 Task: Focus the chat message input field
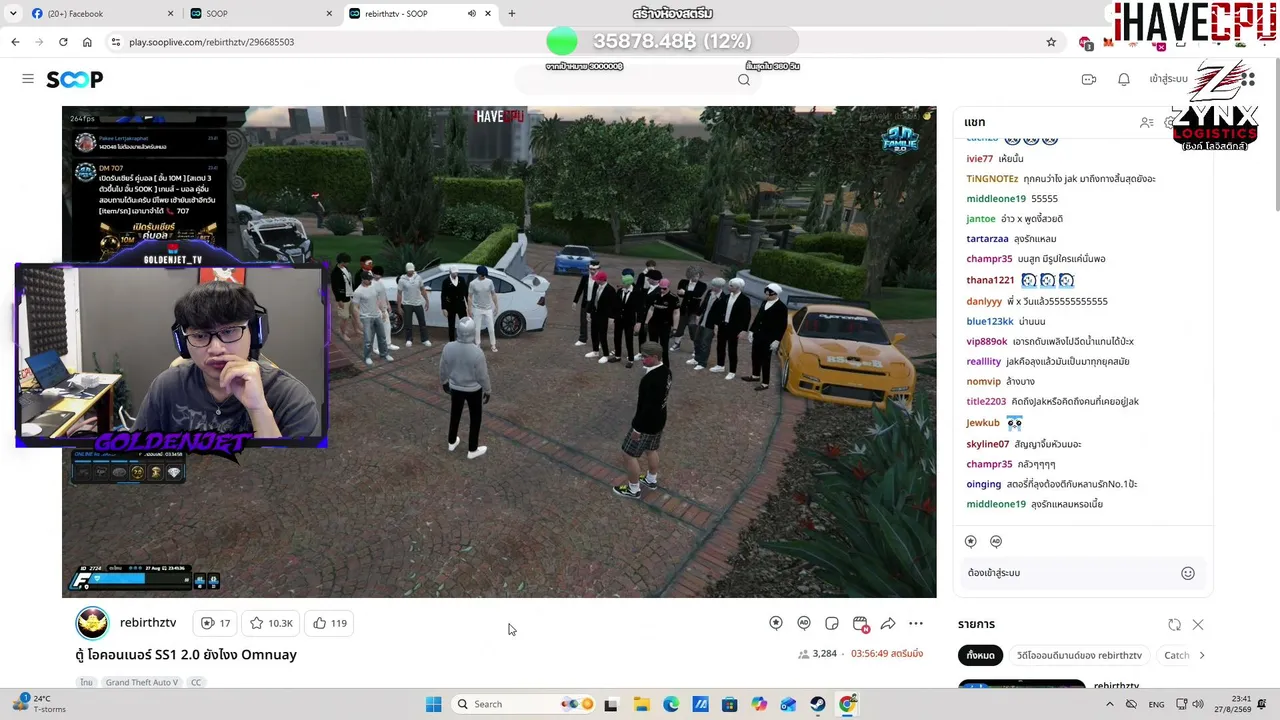pos(1072,573)
